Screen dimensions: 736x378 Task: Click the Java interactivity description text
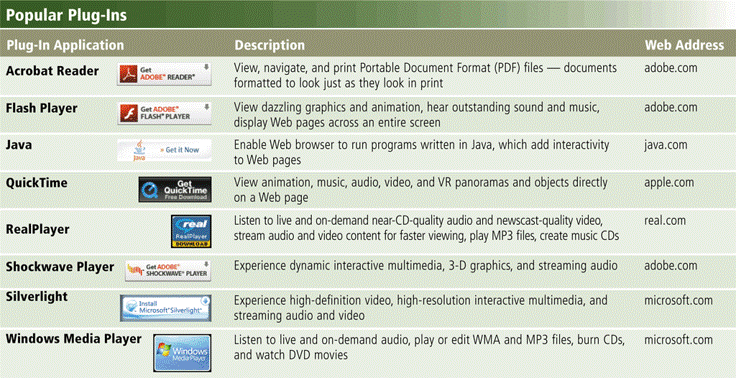(x=422, y=153)
